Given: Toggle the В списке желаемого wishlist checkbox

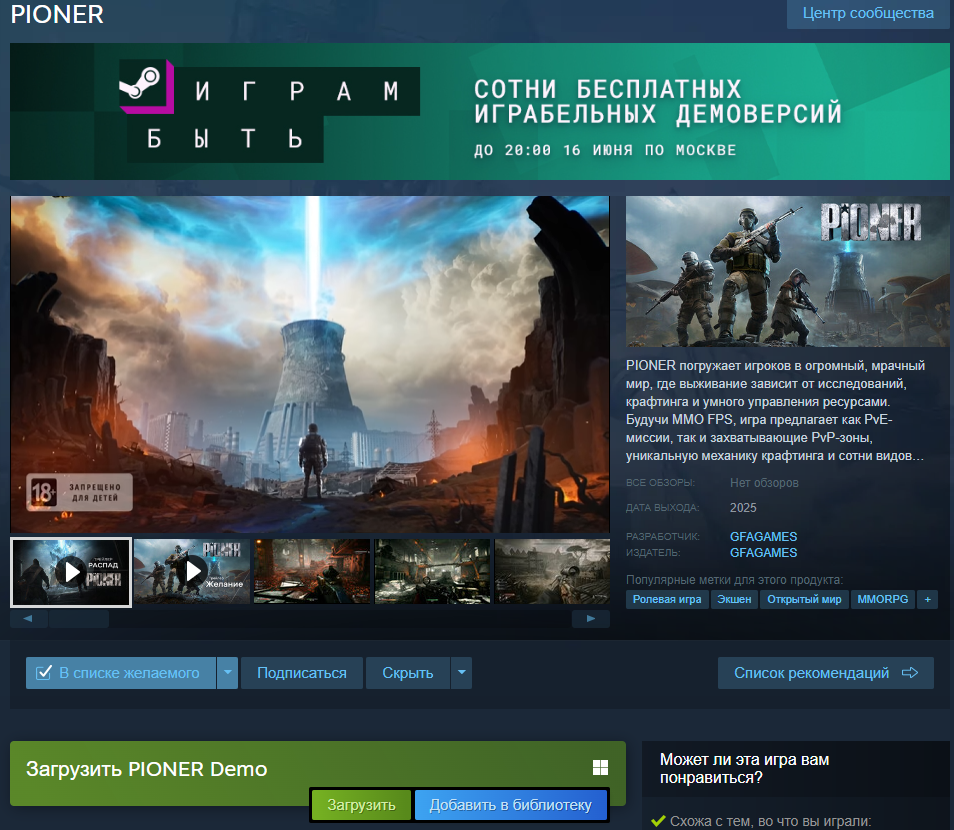Looking at the screenshot, I should pos(44,673).
